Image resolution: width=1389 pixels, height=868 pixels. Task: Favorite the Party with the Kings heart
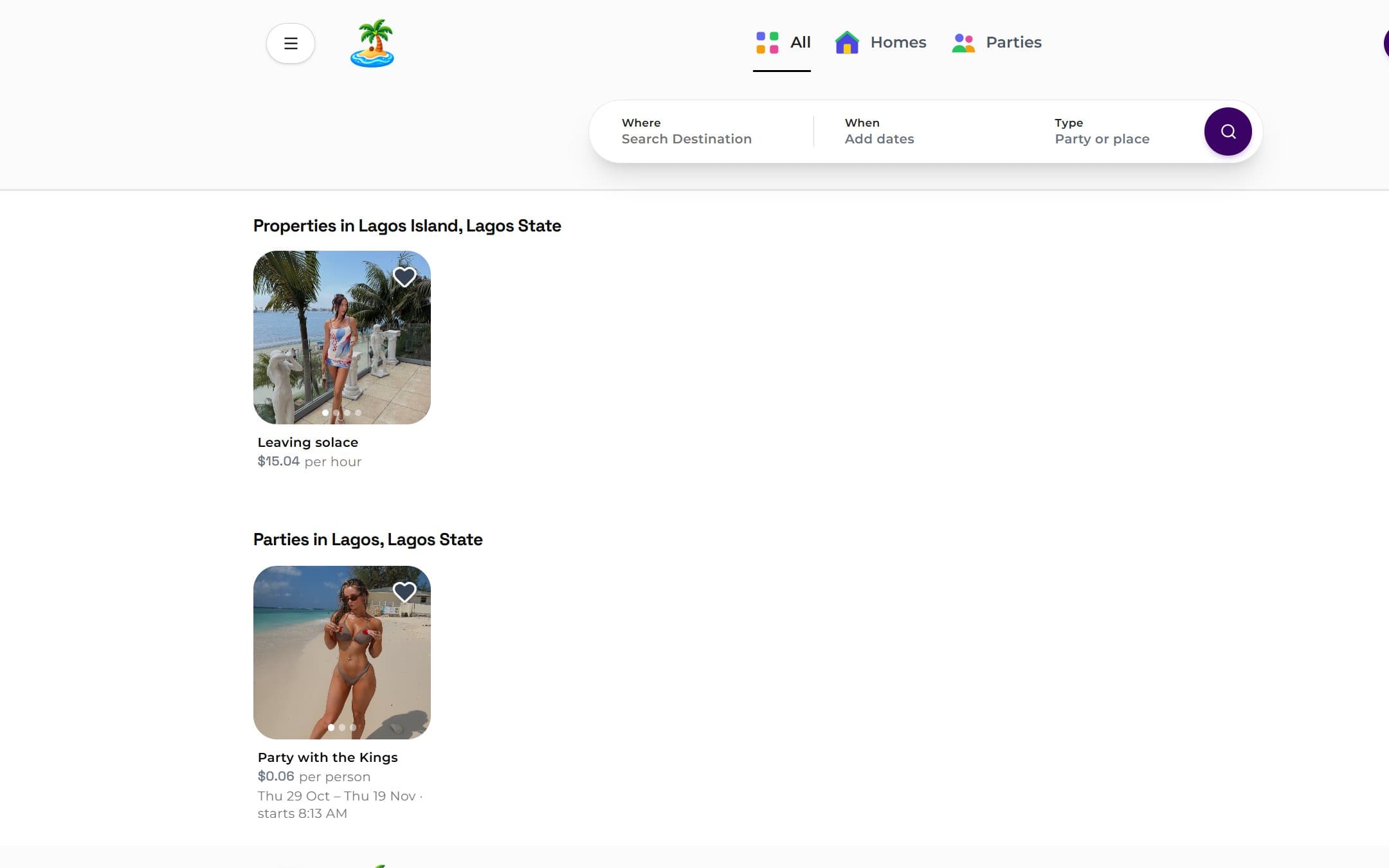click(404, 592)
